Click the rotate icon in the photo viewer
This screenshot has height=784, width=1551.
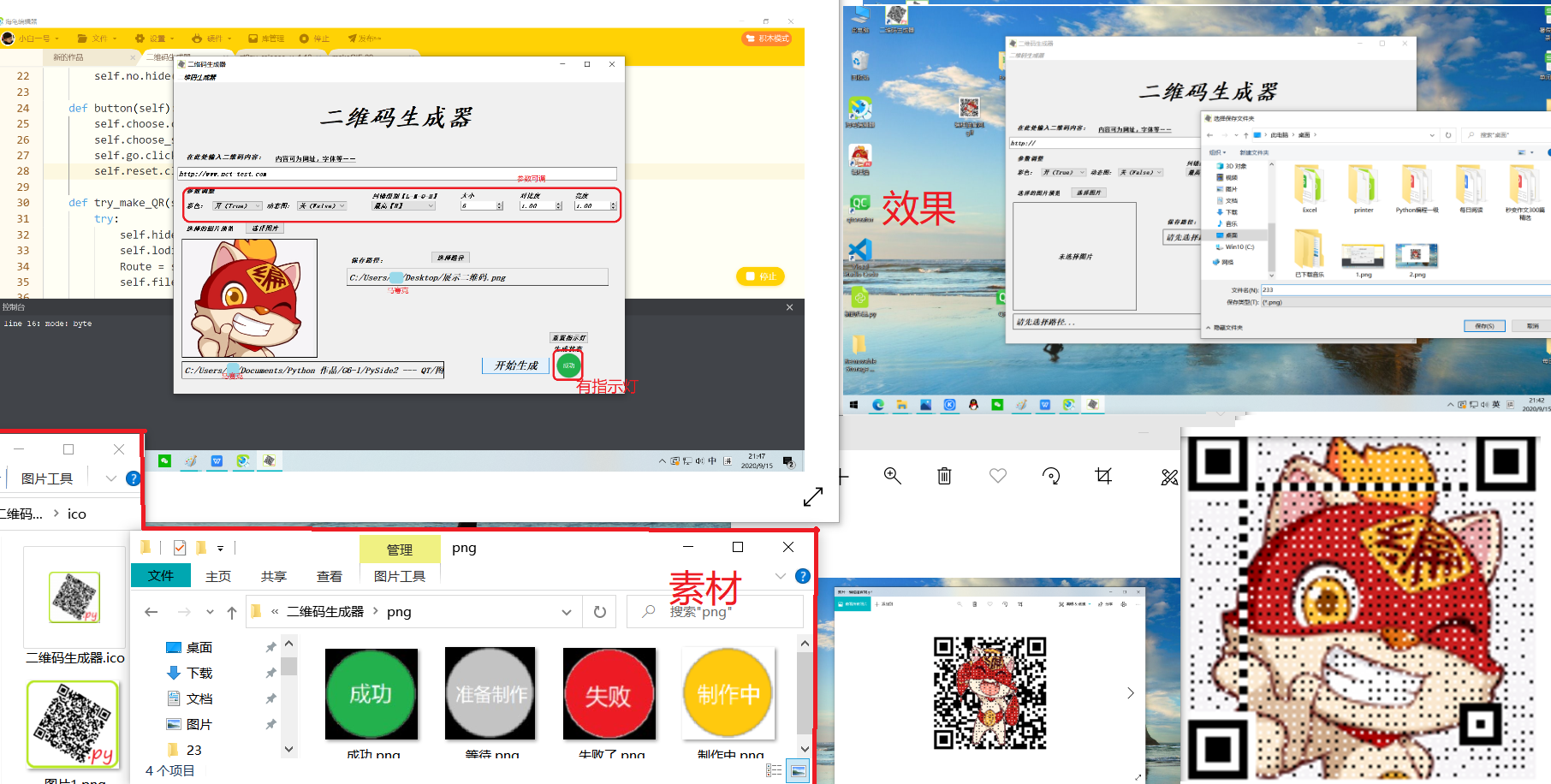click(1051, 476)
